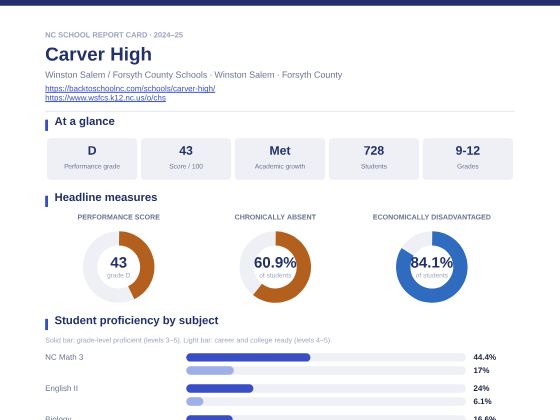Click the 6.1% value for English II
Image resolution: width=560 pixels, height=420 pixels.
pos(482,402)
